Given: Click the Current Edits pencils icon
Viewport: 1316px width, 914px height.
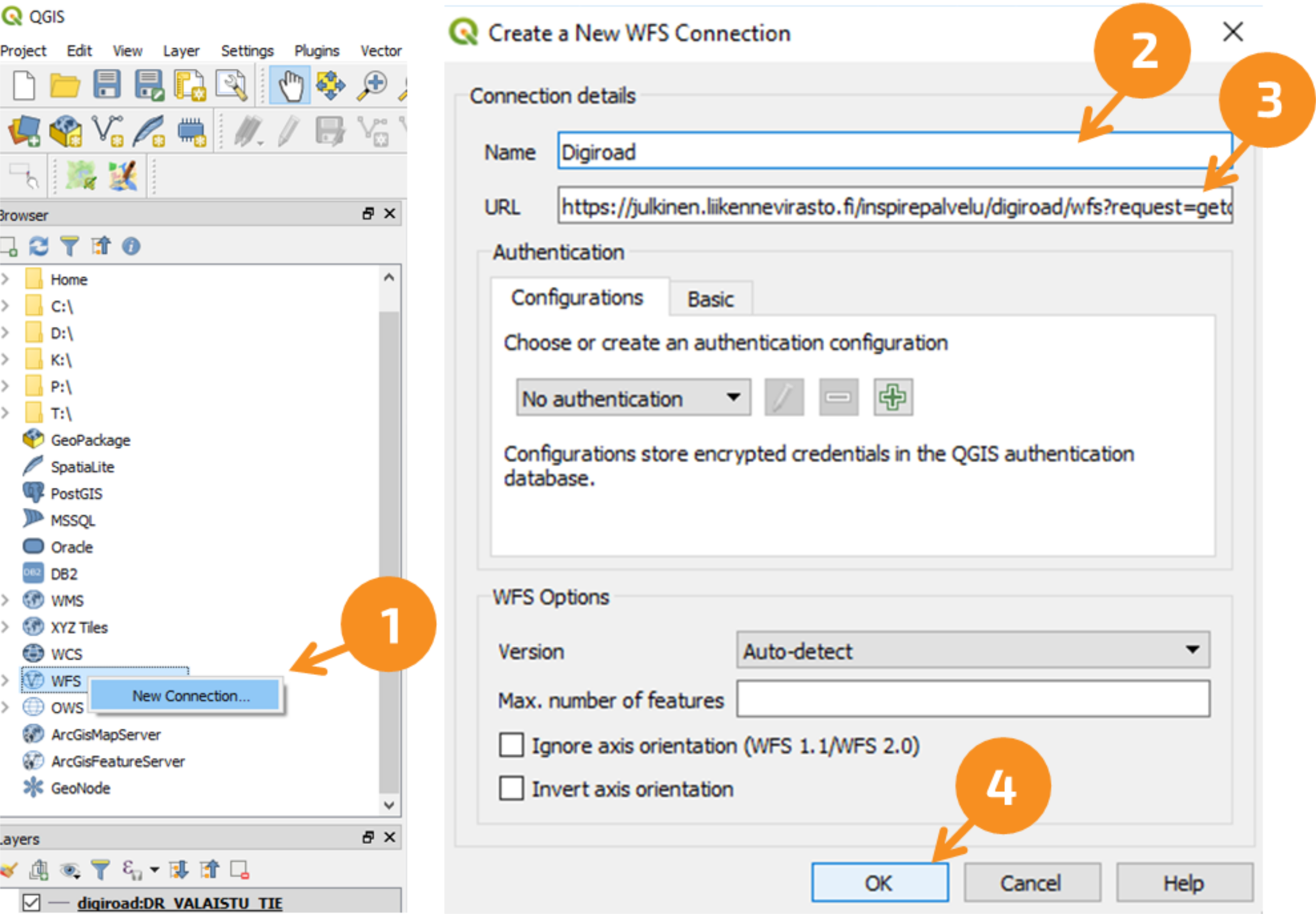Looking at the screenshot, I should pyautogui.click(x=249, y=131).
